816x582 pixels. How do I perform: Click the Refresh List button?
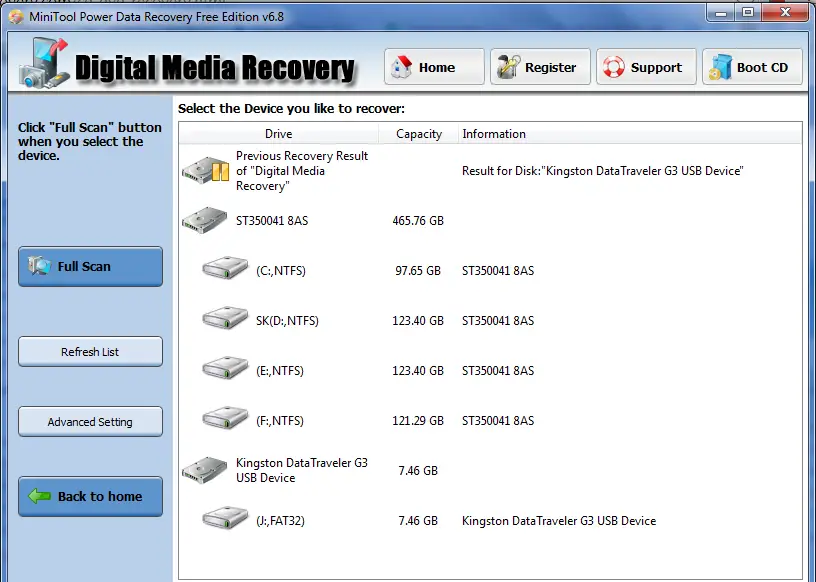click(91, 351)
